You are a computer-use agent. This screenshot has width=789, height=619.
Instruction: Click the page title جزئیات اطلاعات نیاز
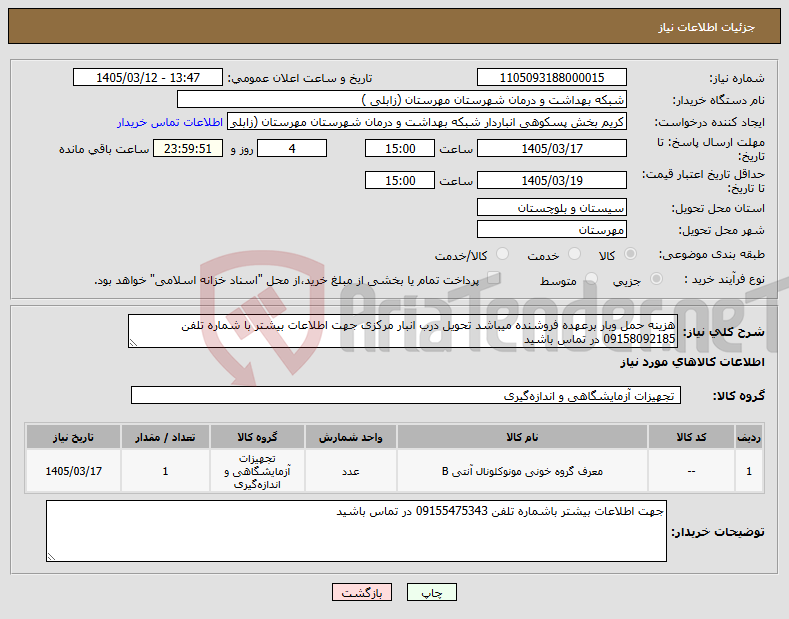click(x=706, y=27)
